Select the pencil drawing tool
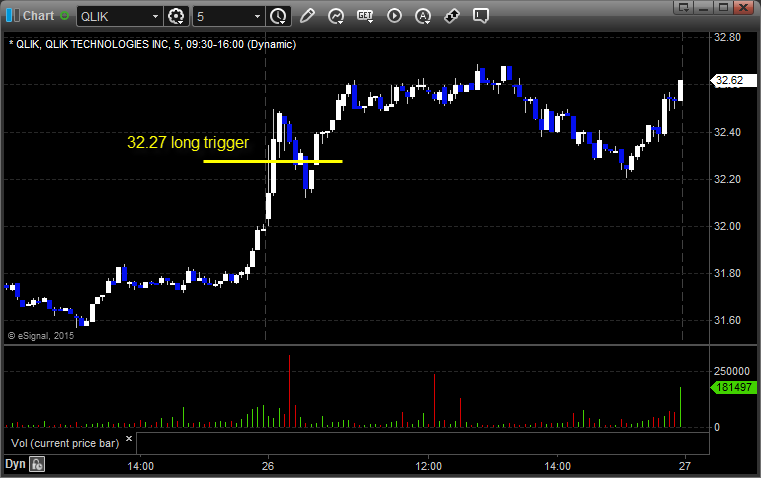Image resolution: width=761 pixels, height=478 pixels. (x=307, y=16)
